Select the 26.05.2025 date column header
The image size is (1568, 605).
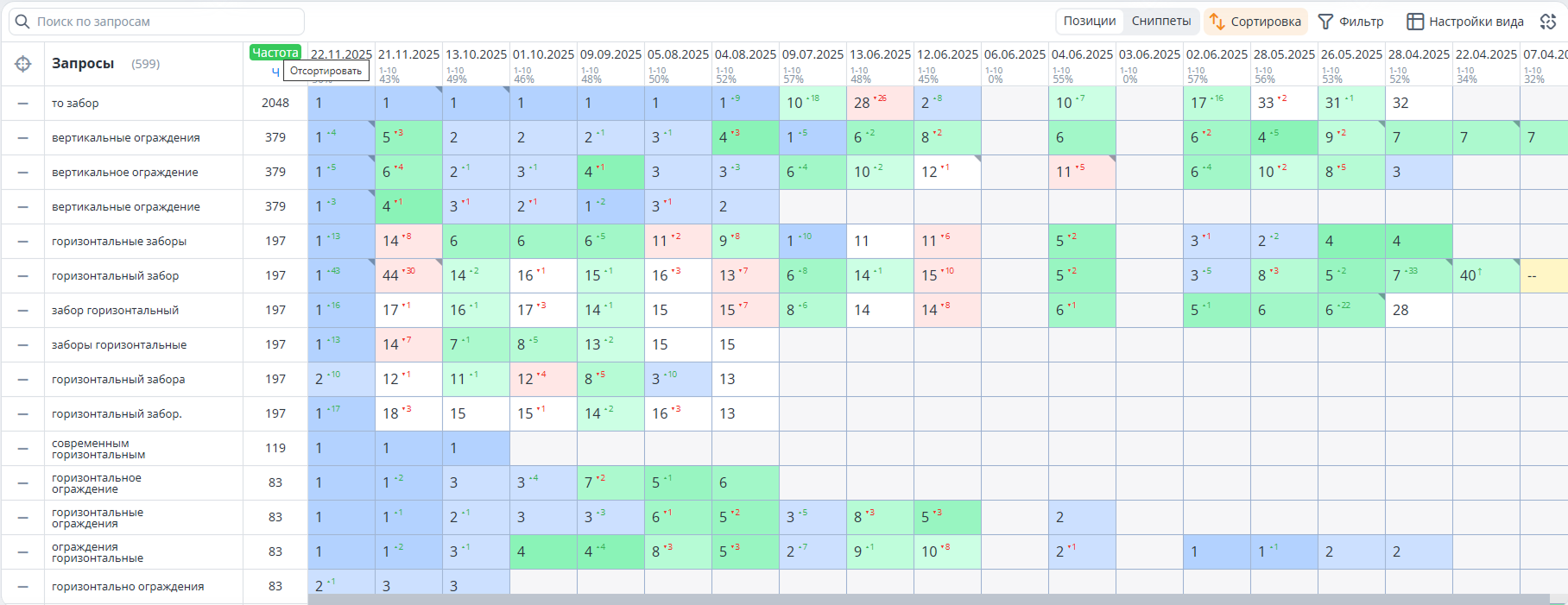tap(1351, 54)
